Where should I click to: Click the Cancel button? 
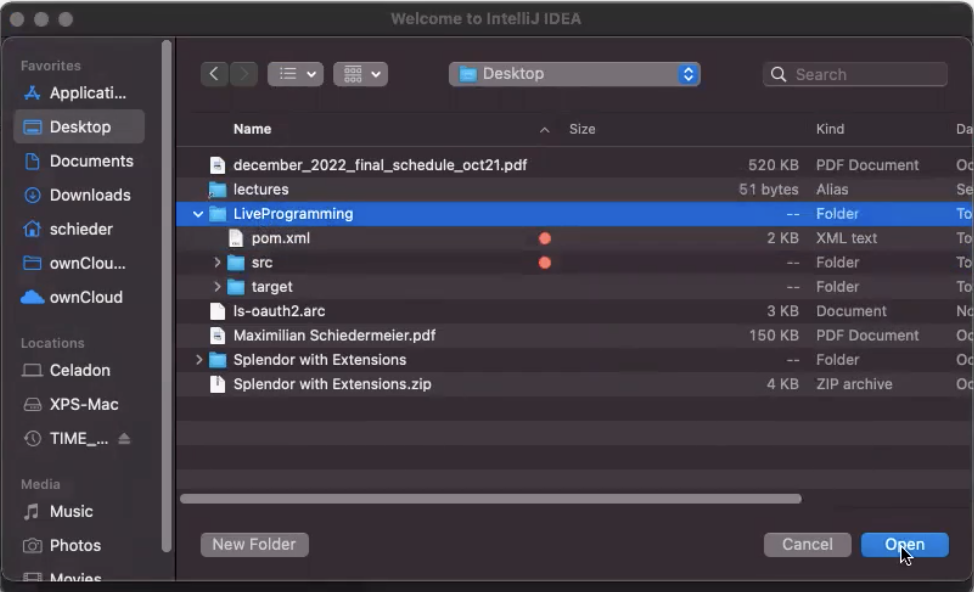[x=807, y=544]
